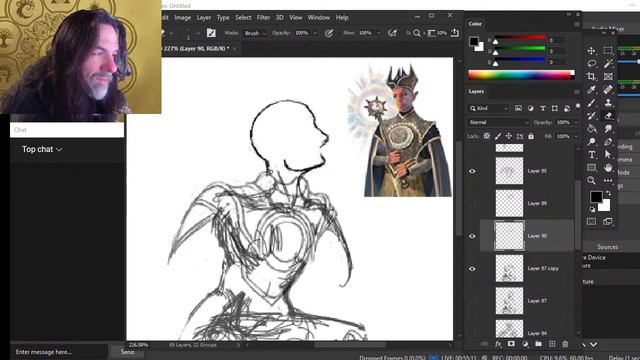Open the Layer menu

point(204,18)
